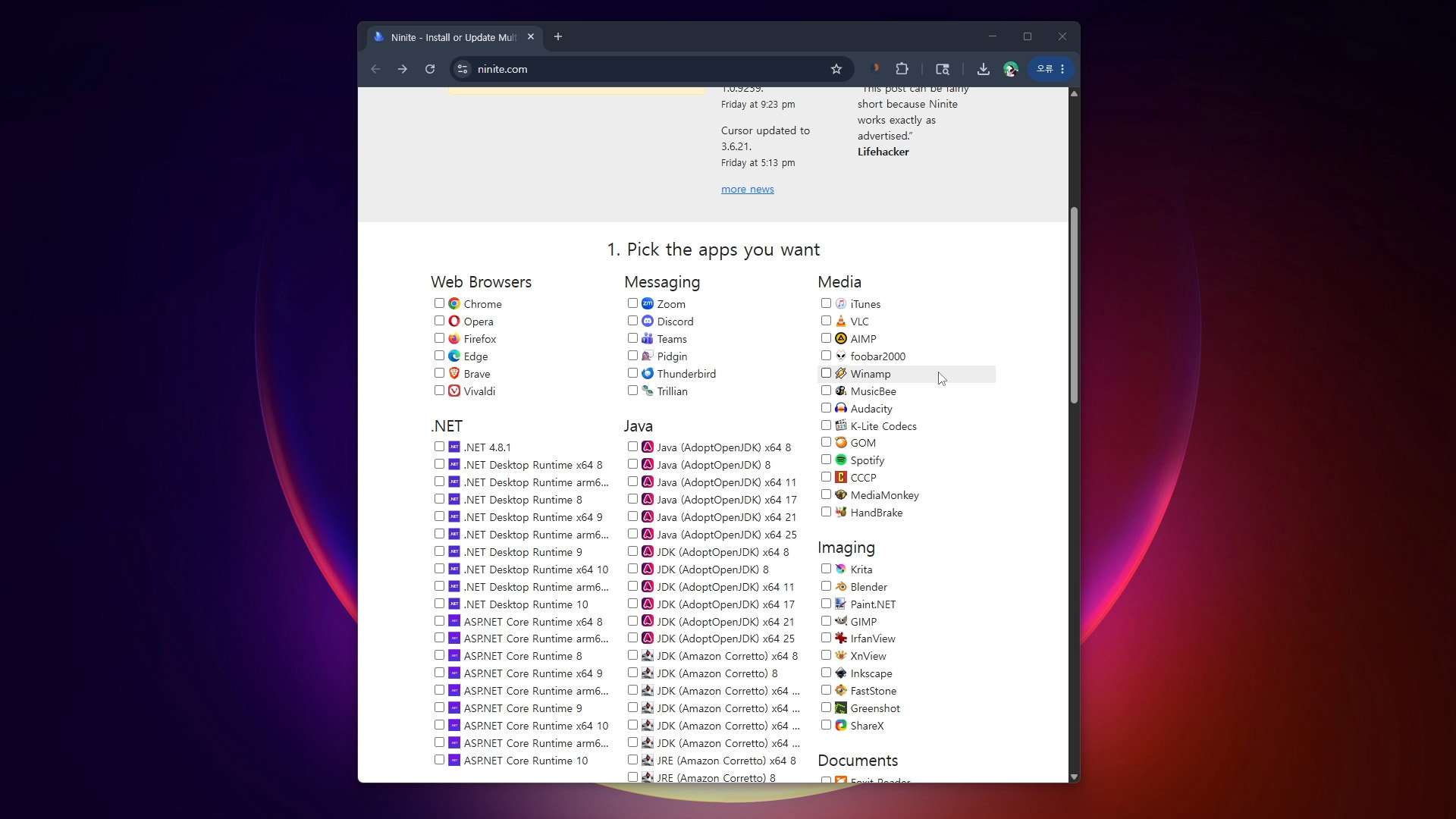
Task: Click the 'MusicBee' label
Action: (874, 391)
